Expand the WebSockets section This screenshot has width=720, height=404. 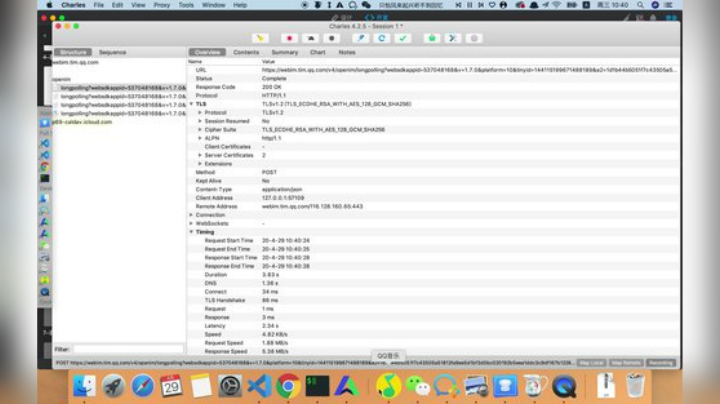click(x=191, y=224)
